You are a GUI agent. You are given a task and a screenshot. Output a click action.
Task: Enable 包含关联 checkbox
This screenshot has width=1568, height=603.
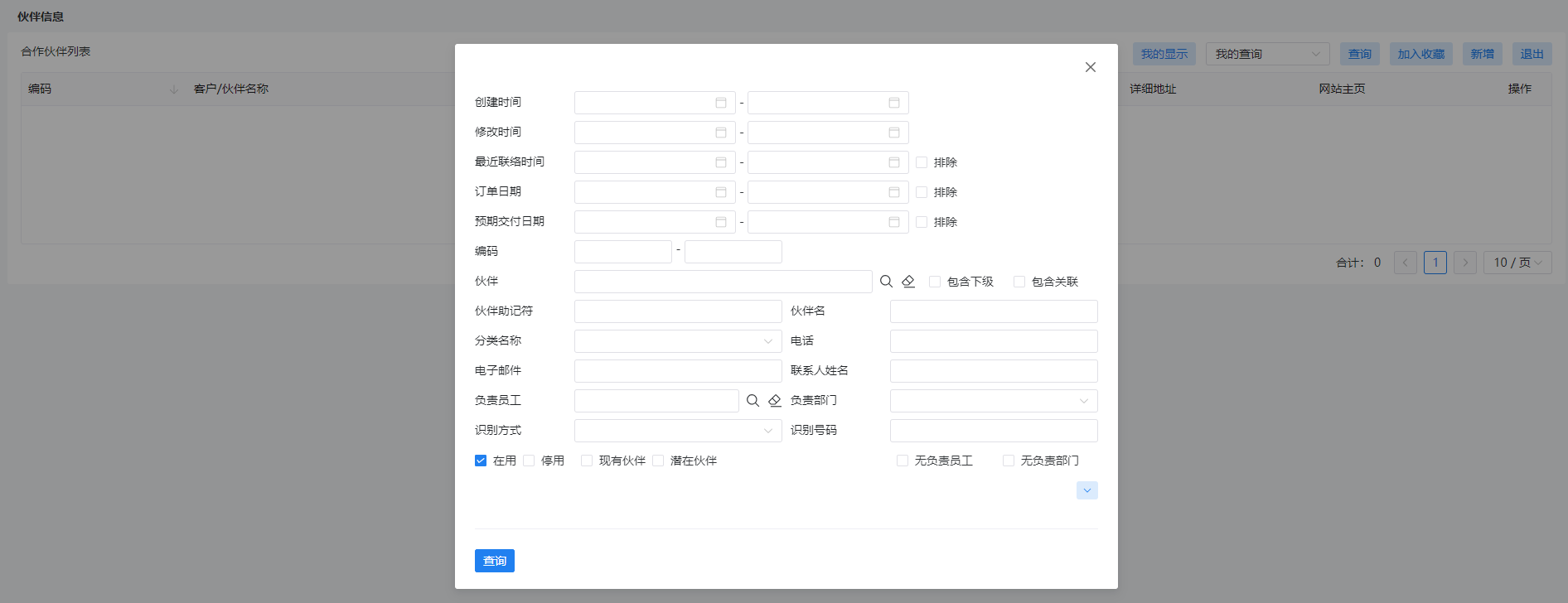(1019, 282)
